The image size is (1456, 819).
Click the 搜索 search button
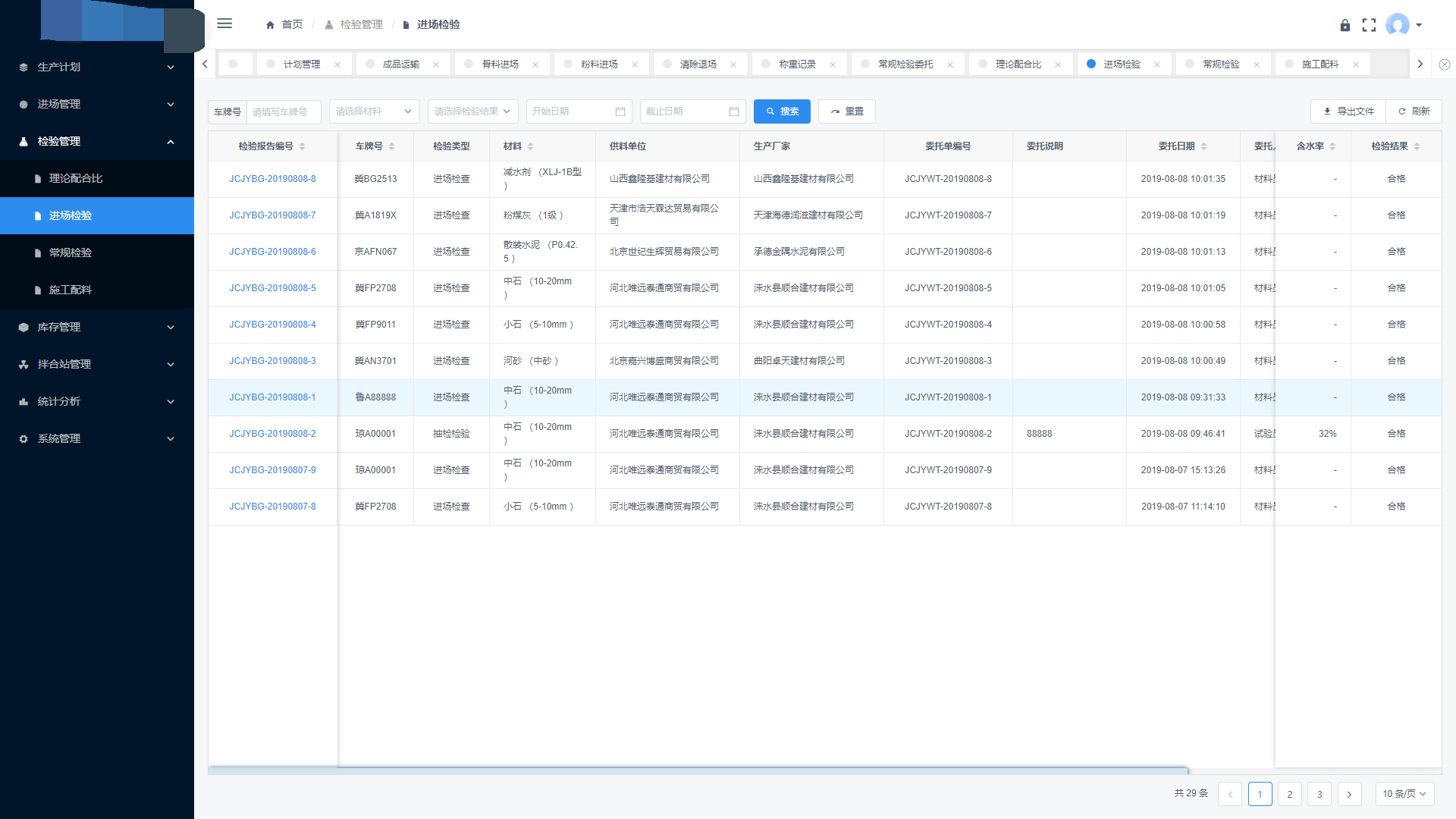coord(782,111)
